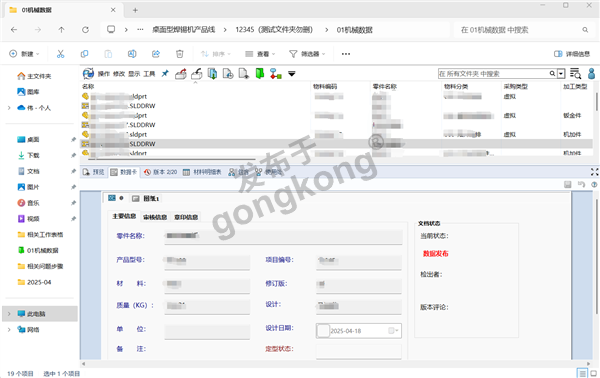Click the get latest version icon

click(212, 73)
